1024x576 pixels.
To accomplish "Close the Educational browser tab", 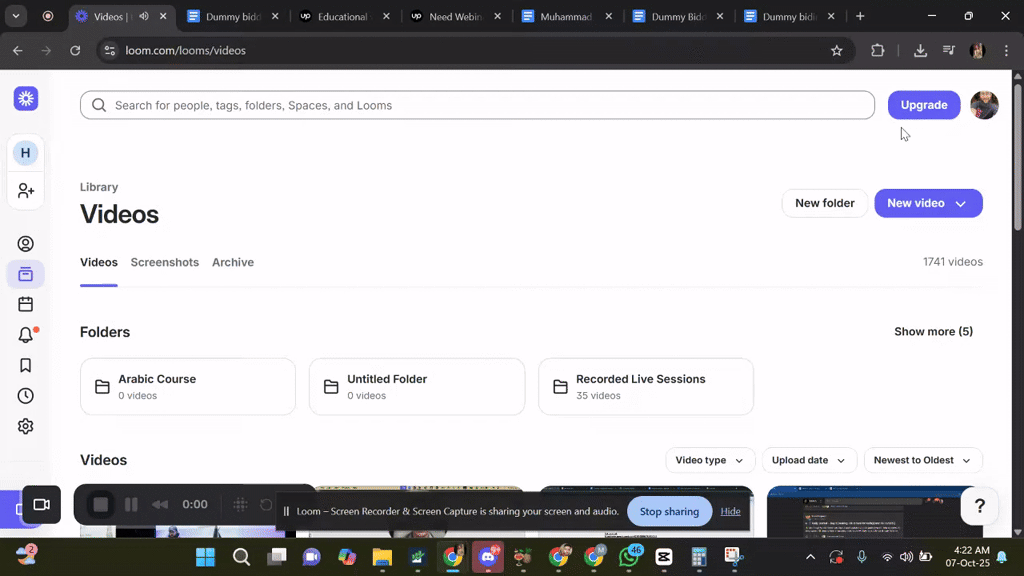I will [x=387, y=16].
